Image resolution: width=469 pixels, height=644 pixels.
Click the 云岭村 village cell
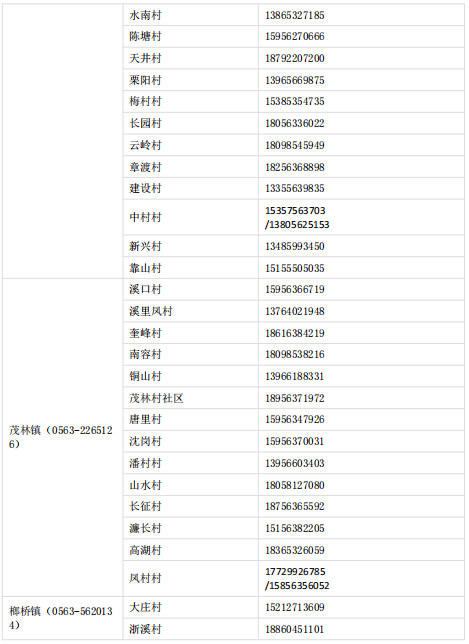coord(191,145)
